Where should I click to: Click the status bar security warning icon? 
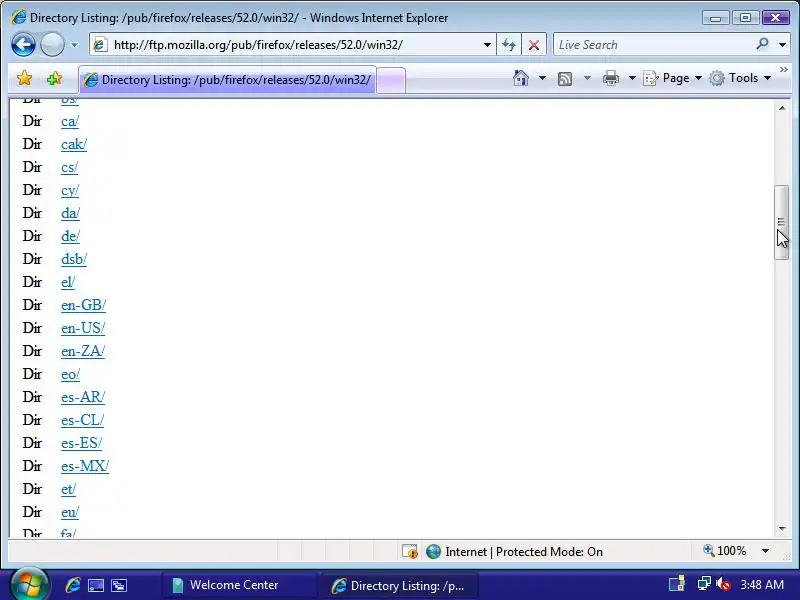point(410,552)
